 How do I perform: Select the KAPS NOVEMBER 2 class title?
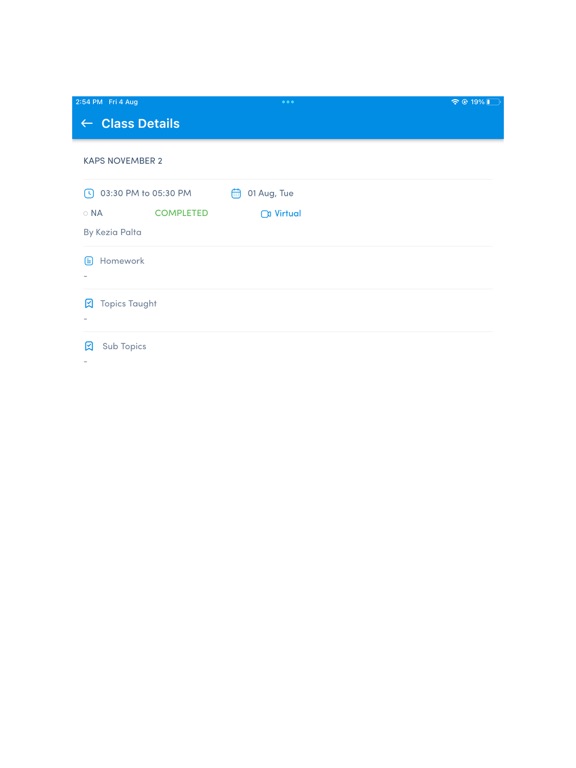point(123,161)
